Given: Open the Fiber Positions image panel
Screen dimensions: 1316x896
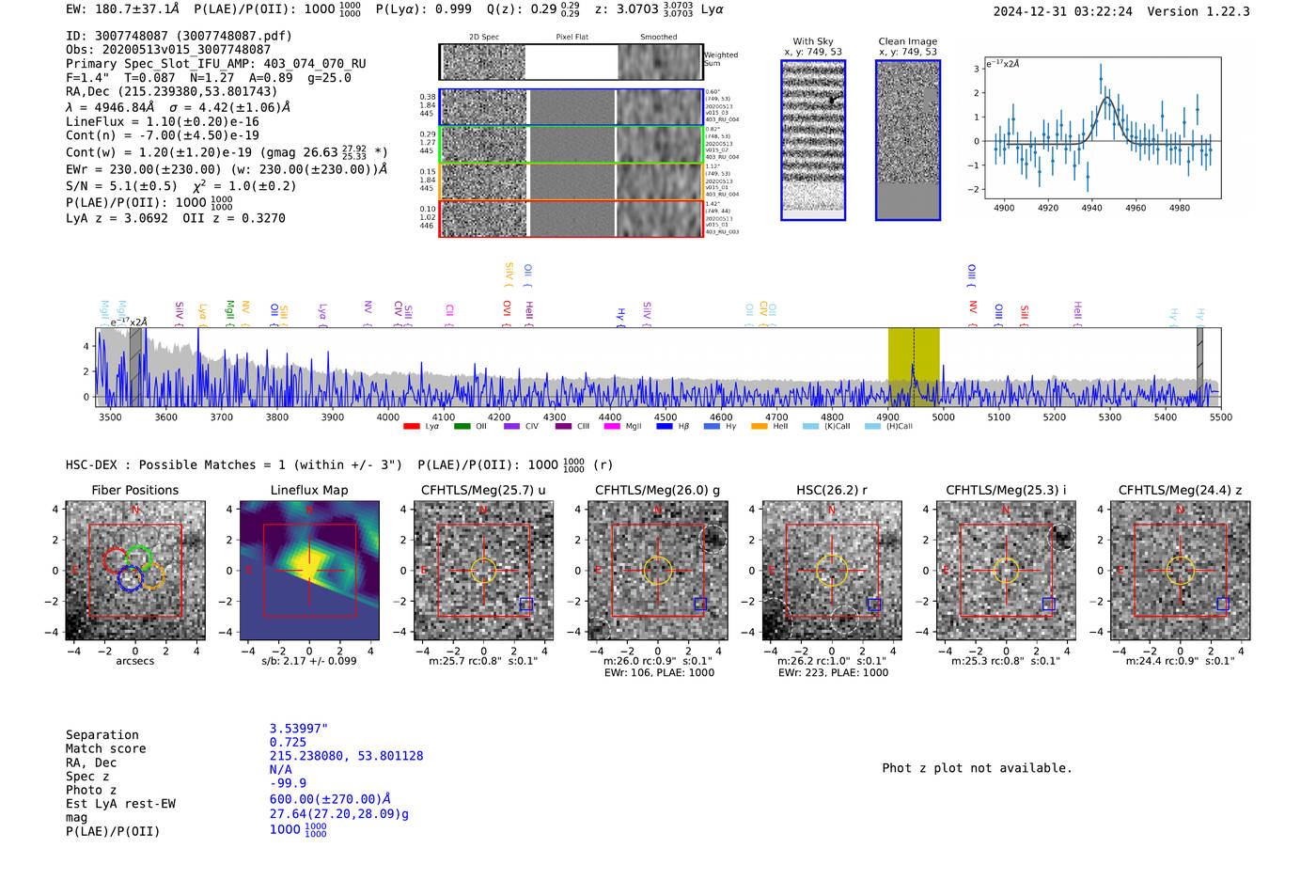Looking at the screenshot, I should coord(135,571).
